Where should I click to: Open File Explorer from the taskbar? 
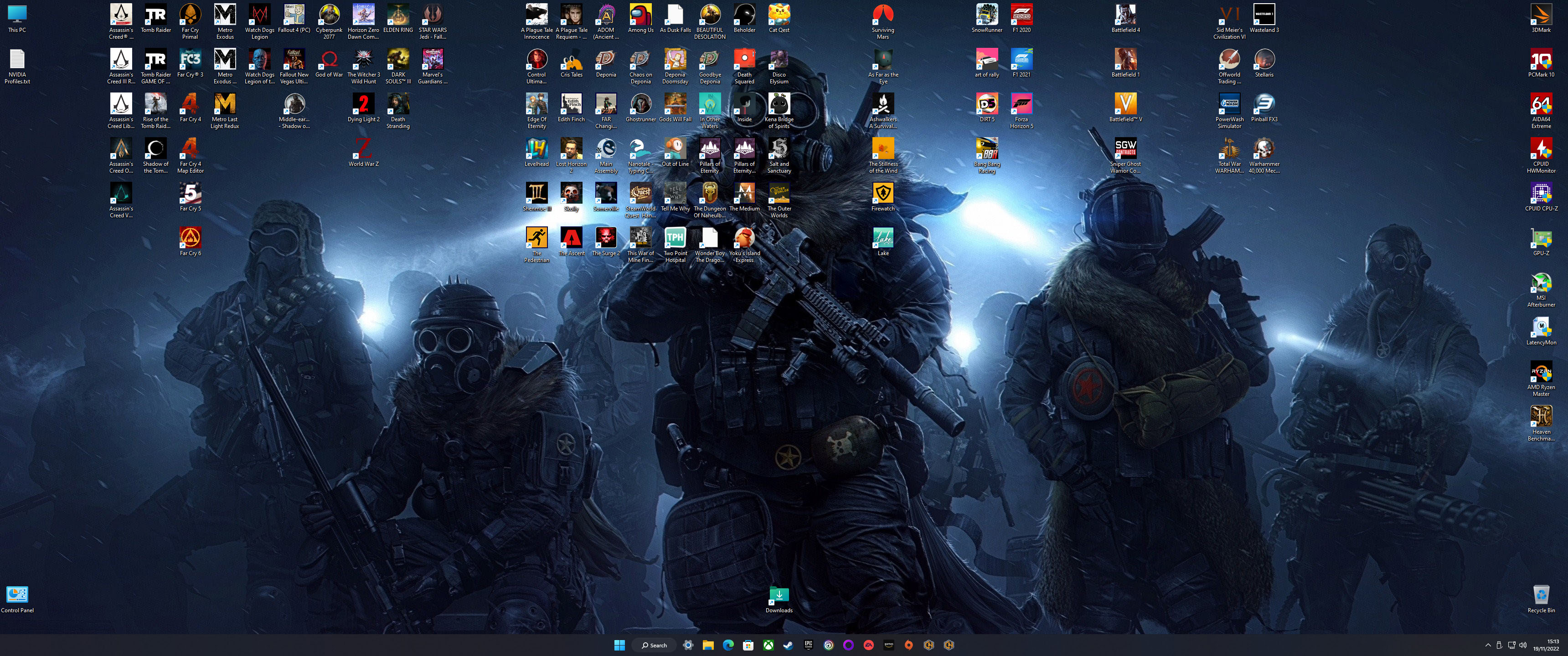[x=708, y=645]
